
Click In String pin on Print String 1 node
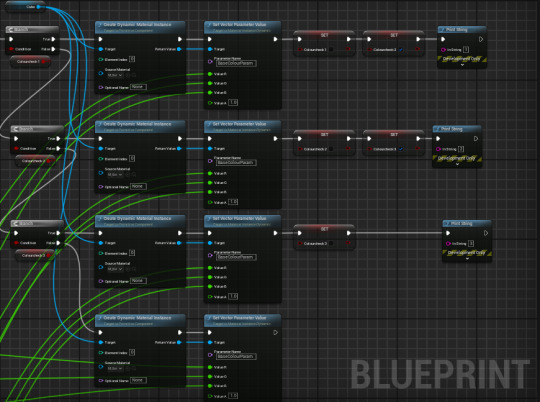pyautogui.click(x=443, y=50)
